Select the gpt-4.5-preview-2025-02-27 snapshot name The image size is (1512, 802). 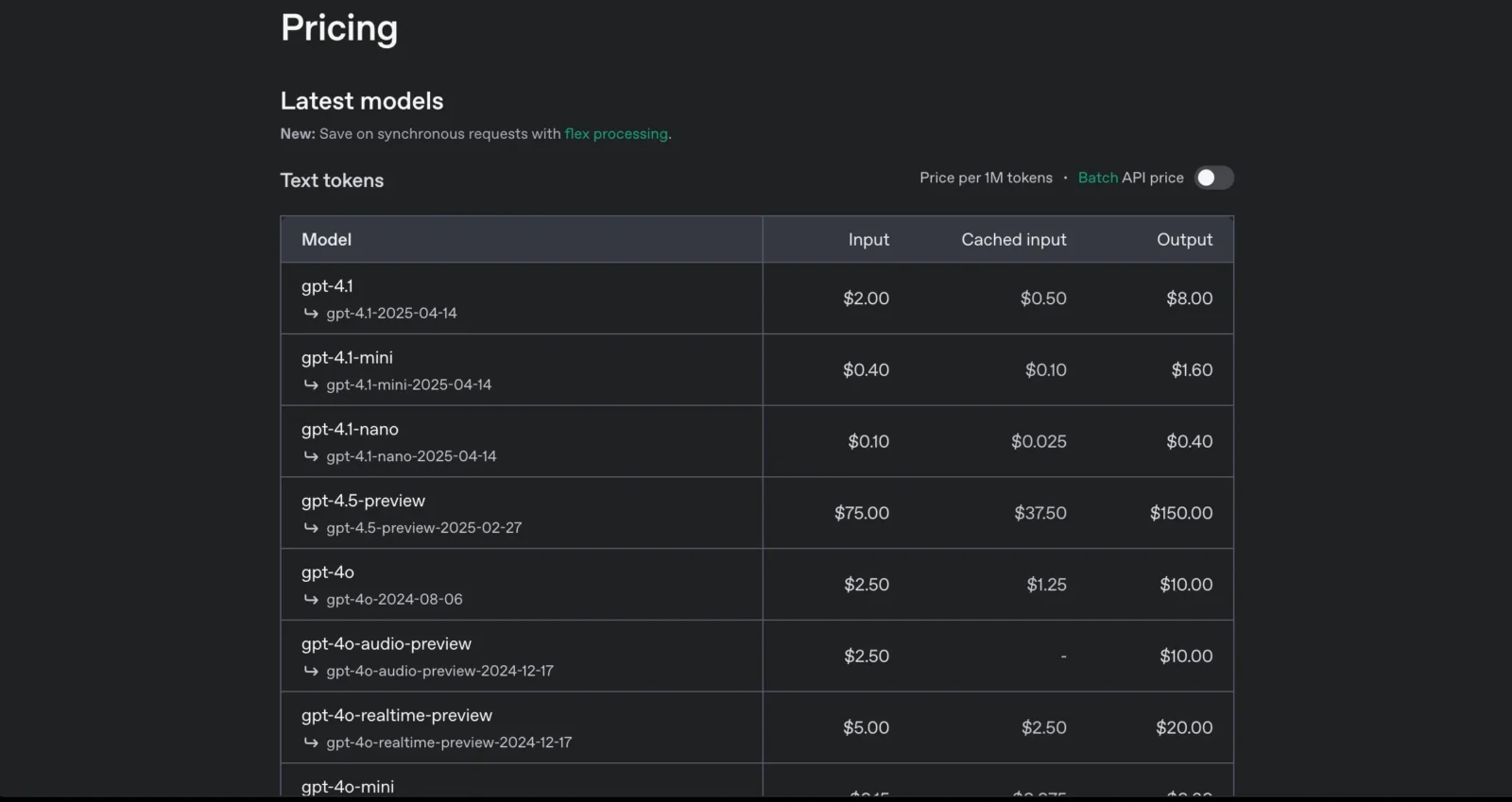click(x=424, y=528)
